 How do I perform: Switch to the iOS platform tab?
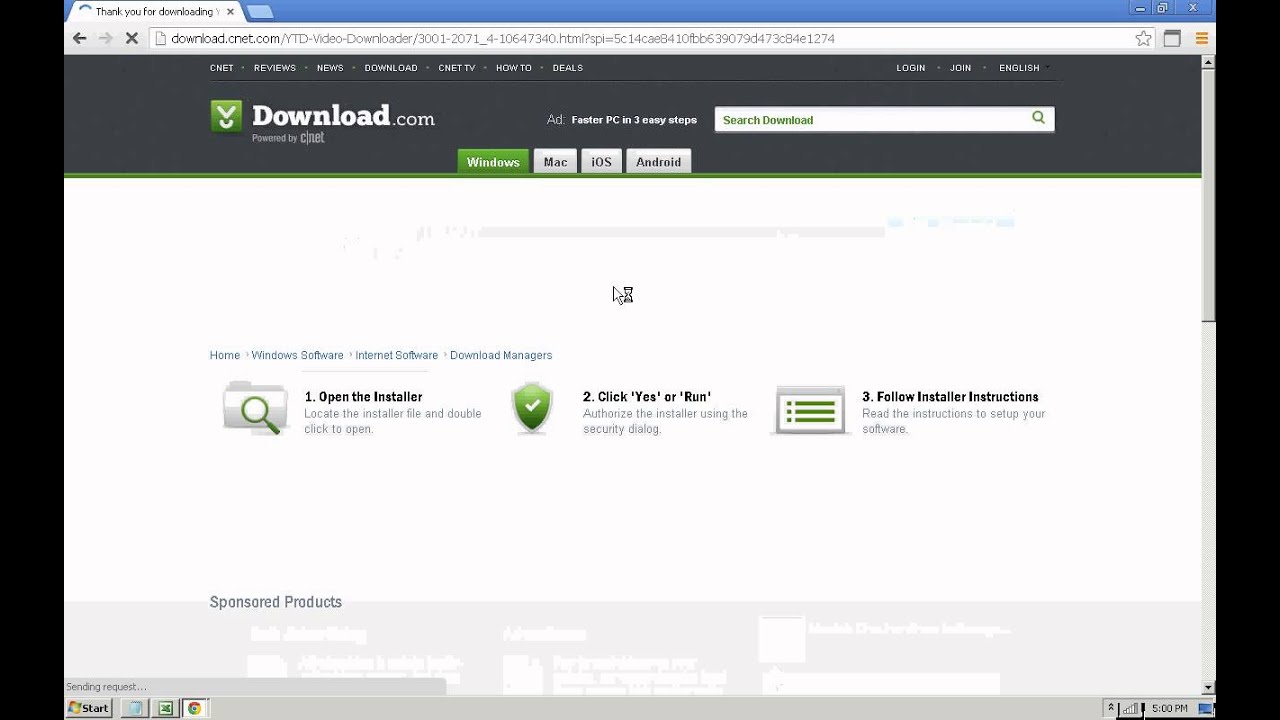coord(601,162)
